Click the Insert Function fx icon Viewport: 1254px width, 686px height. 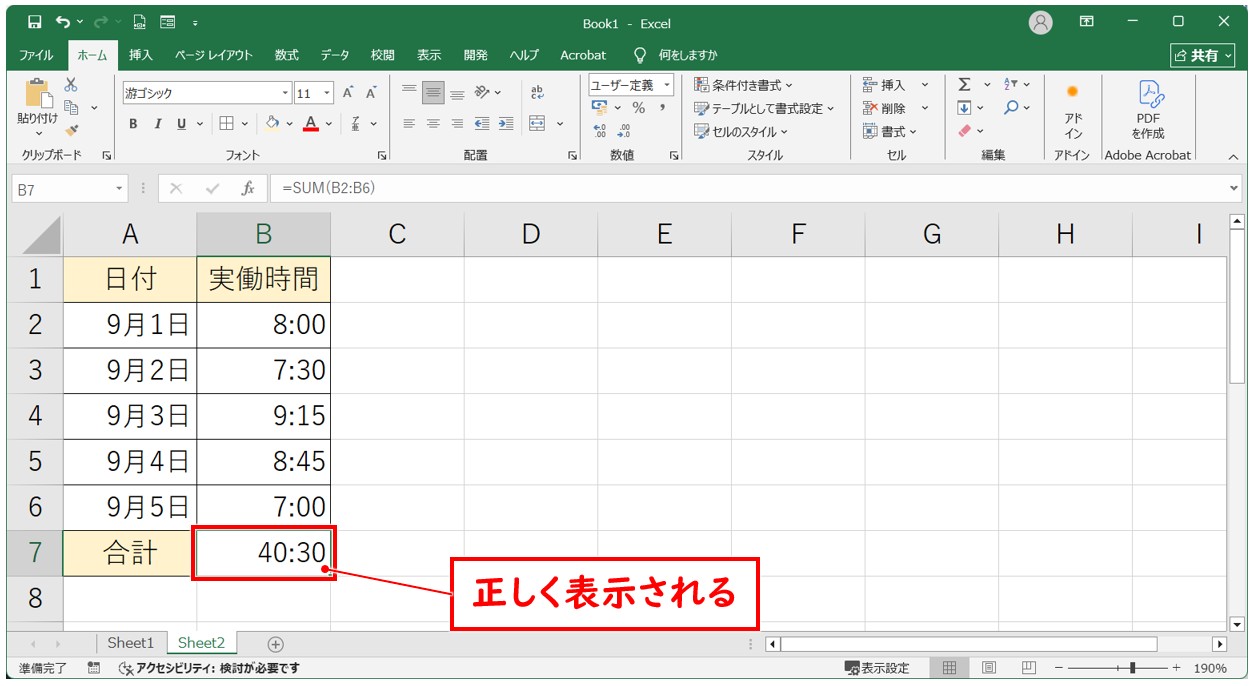[247, 188]
